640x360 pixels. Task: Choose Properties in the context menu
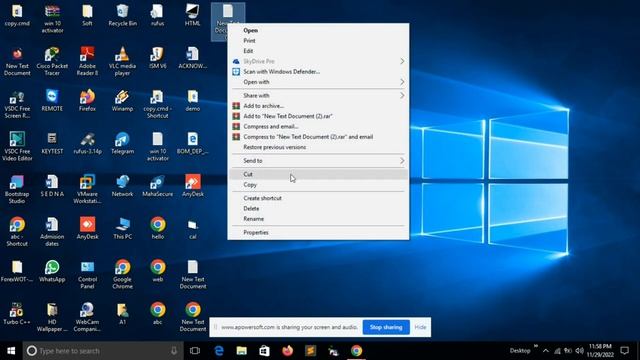click(x=318, y=233)
